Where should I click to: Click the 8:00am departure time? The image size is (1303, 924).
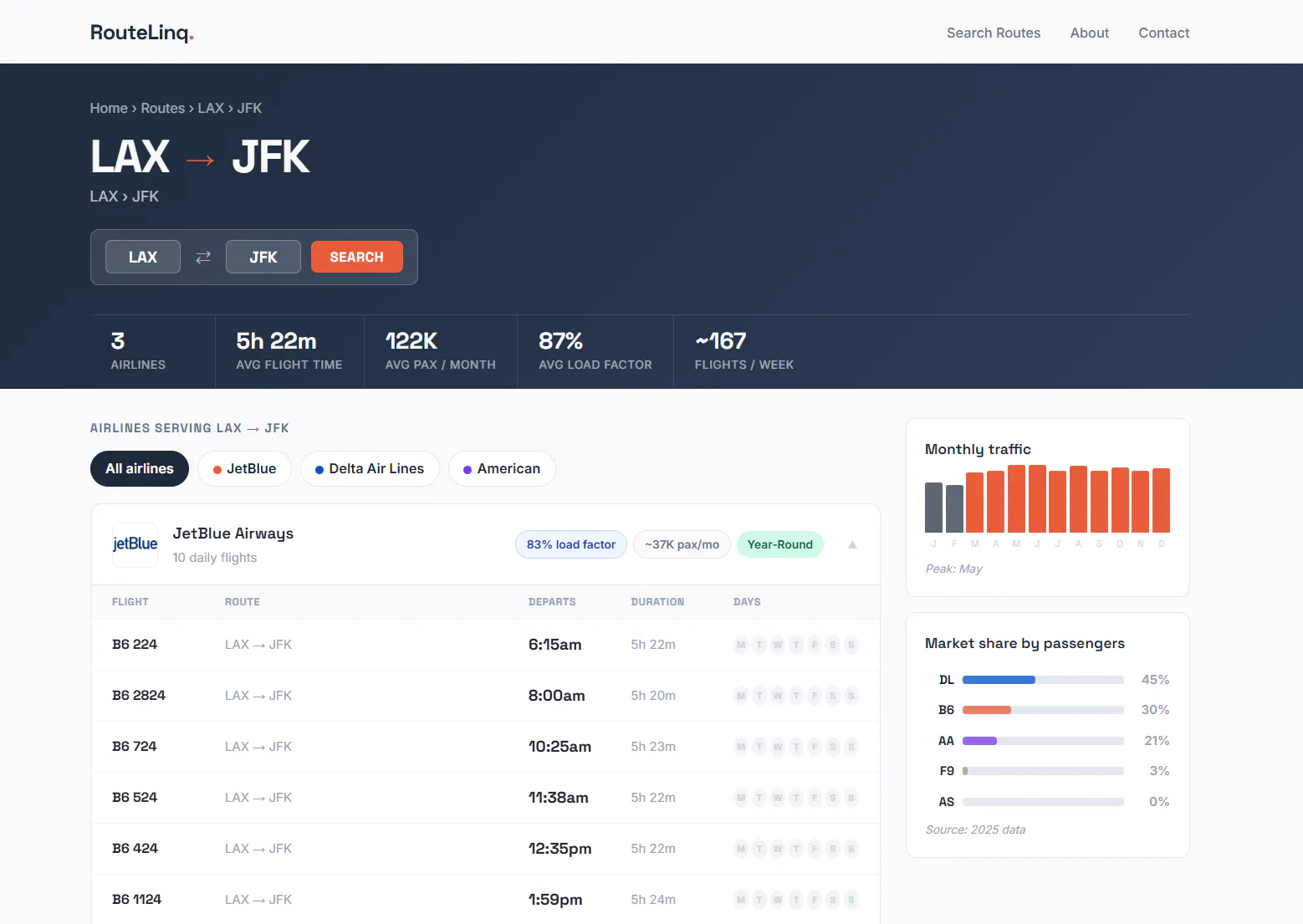click(556, 696)
